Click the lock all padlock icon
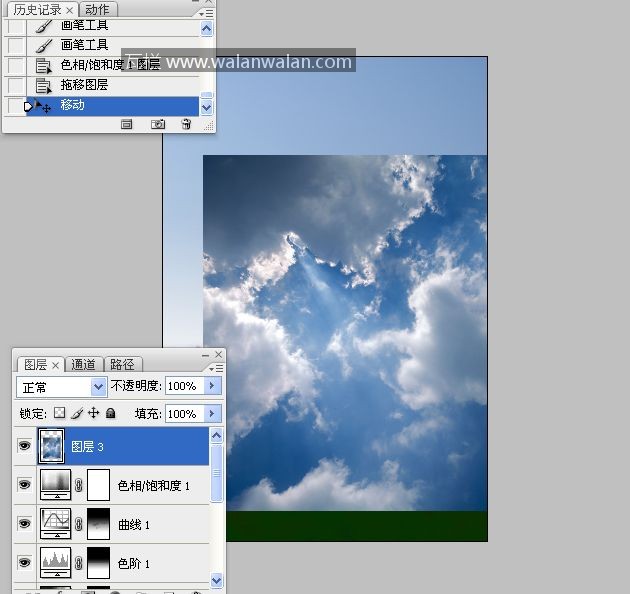Viewport: 630px width, 594px height. (110, 413)
